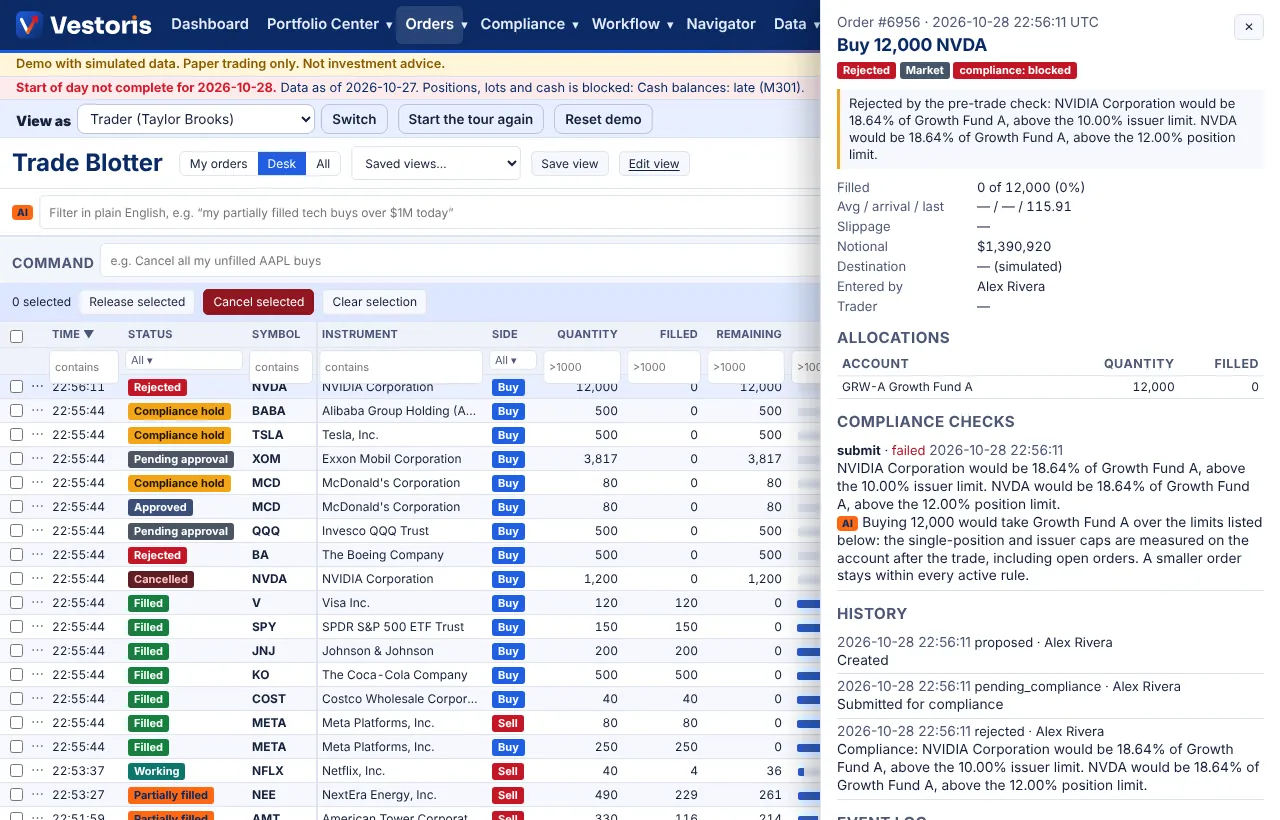Open the Status column filter dropdown
Image resolution: width=1280 pixels, height=820 pixels.
pyautogui.click(x=185, y=360)
